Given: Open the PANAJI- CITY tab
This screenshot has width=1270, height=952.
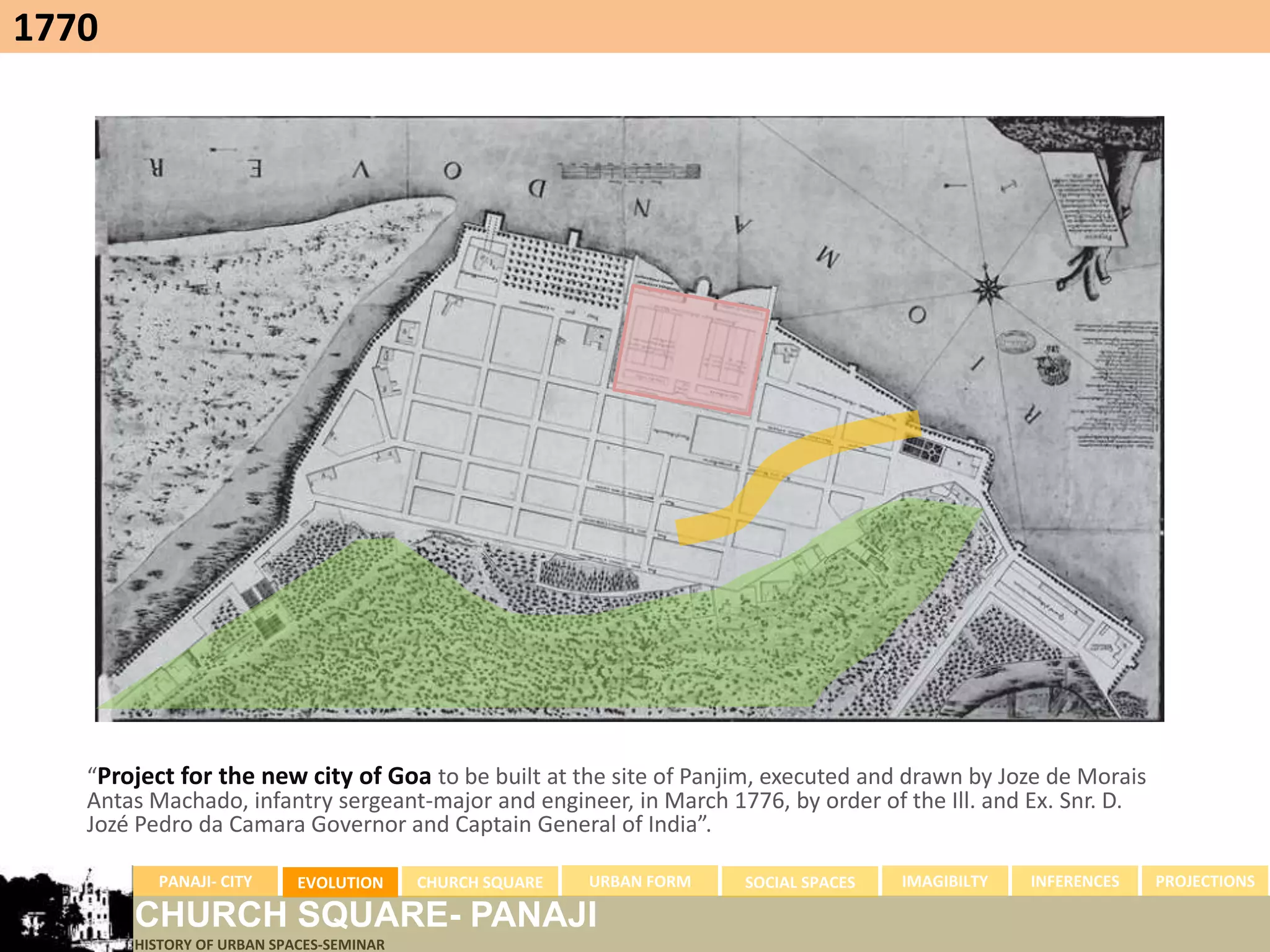Looking at the screenshot, I should [x=205, y=881].
